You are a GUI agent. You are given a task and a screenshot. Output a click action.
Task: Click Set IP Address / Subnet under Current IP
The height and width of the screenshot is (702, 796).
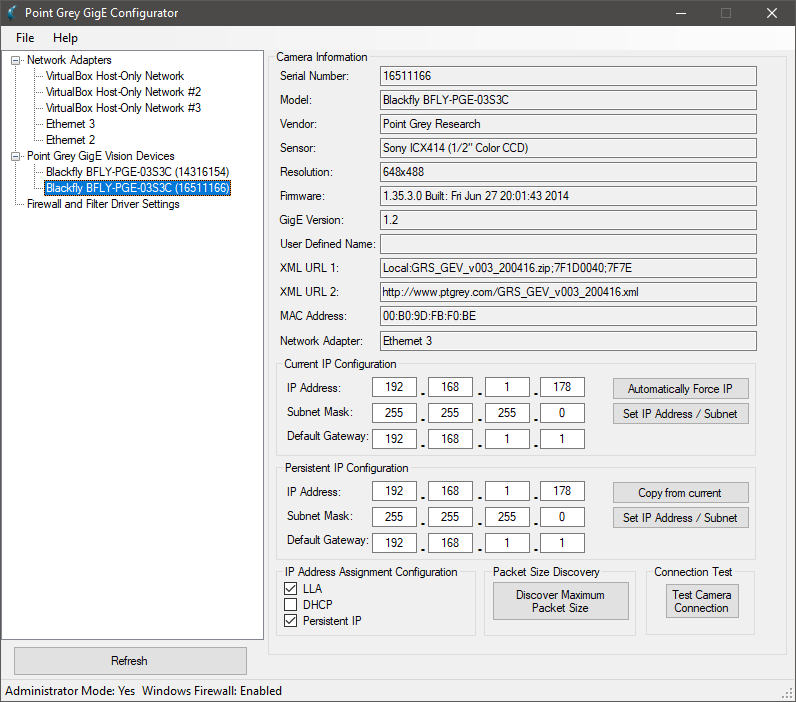pyautogui.click(x=680, y=414)
